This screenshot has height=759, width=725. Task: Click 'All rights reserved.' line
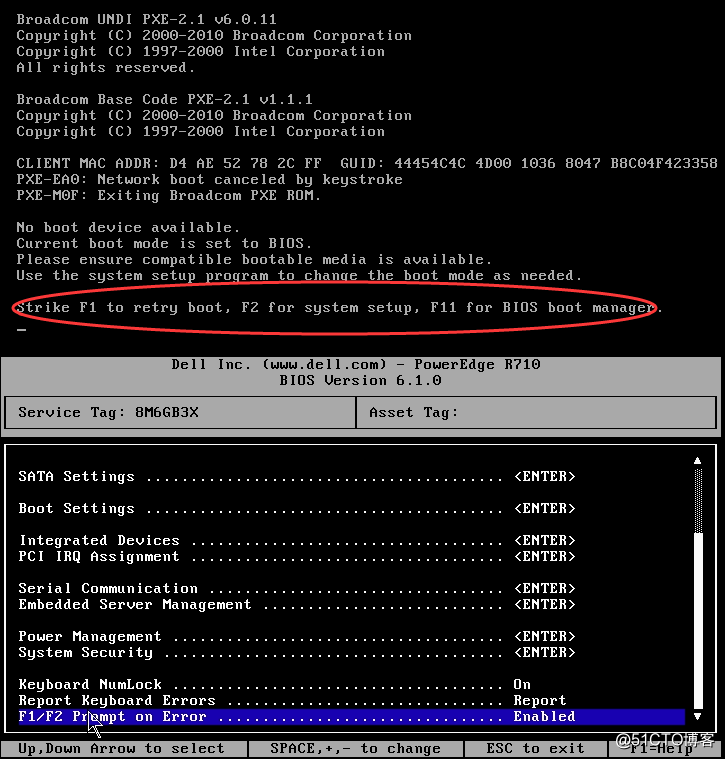pyautogui.click(x=105, y=67)
